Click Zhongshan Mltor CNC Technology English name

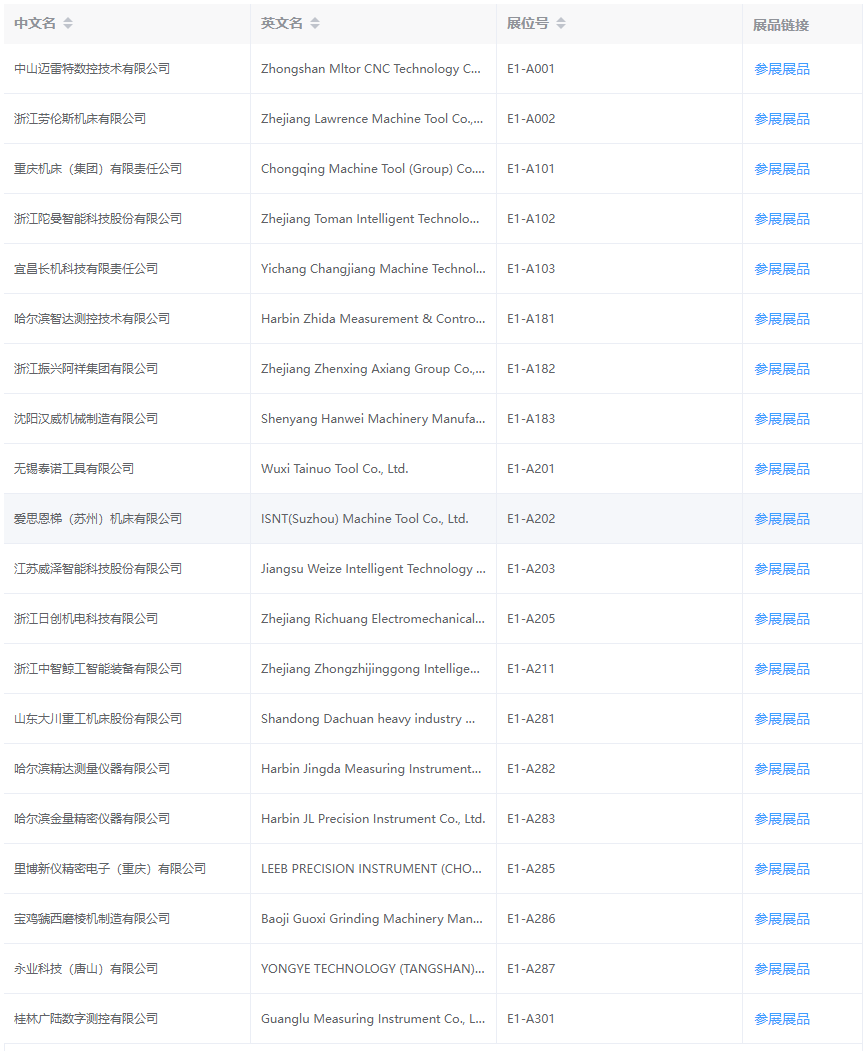pos(371,68)
